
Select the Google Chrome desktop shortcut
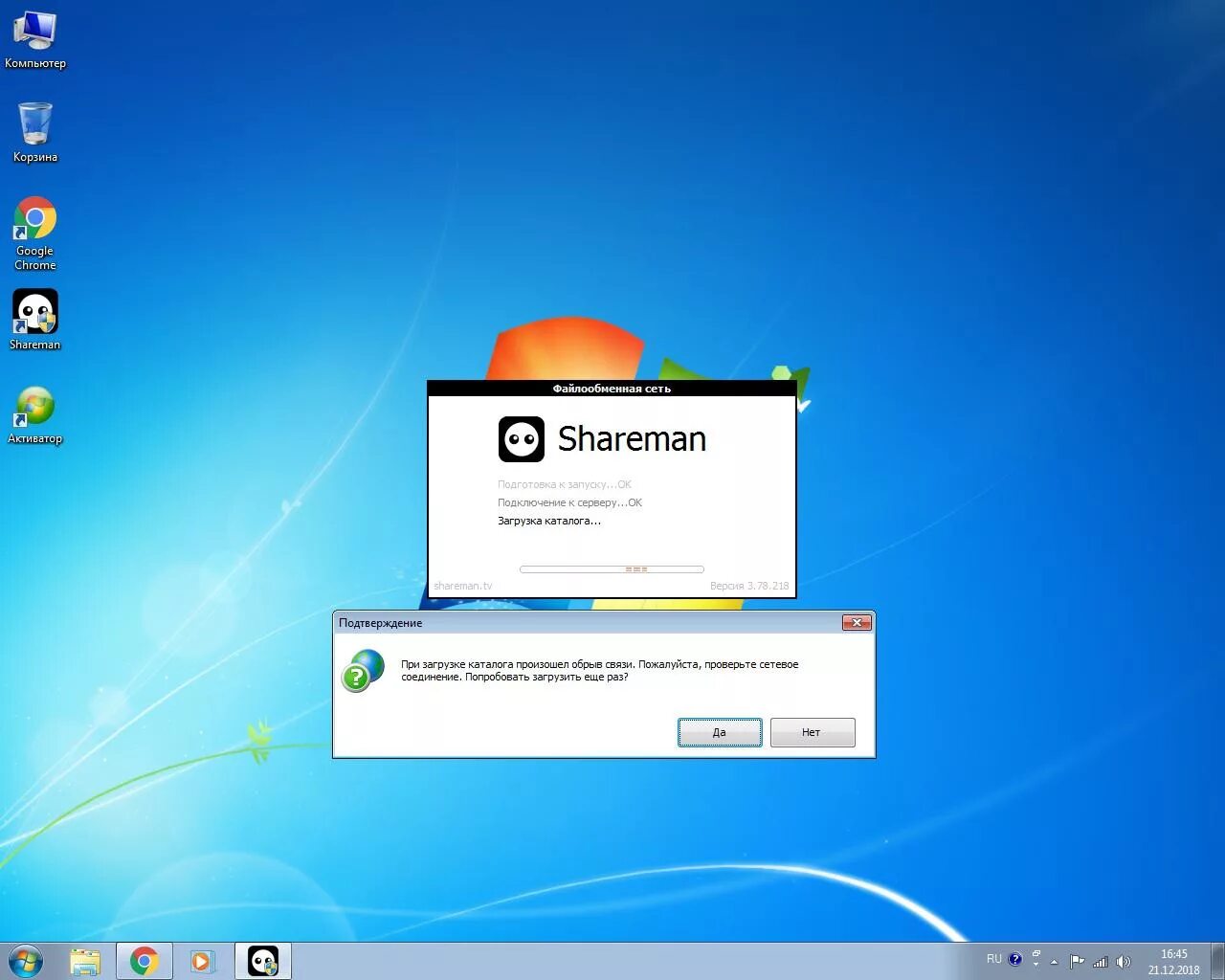coord(35,234)
